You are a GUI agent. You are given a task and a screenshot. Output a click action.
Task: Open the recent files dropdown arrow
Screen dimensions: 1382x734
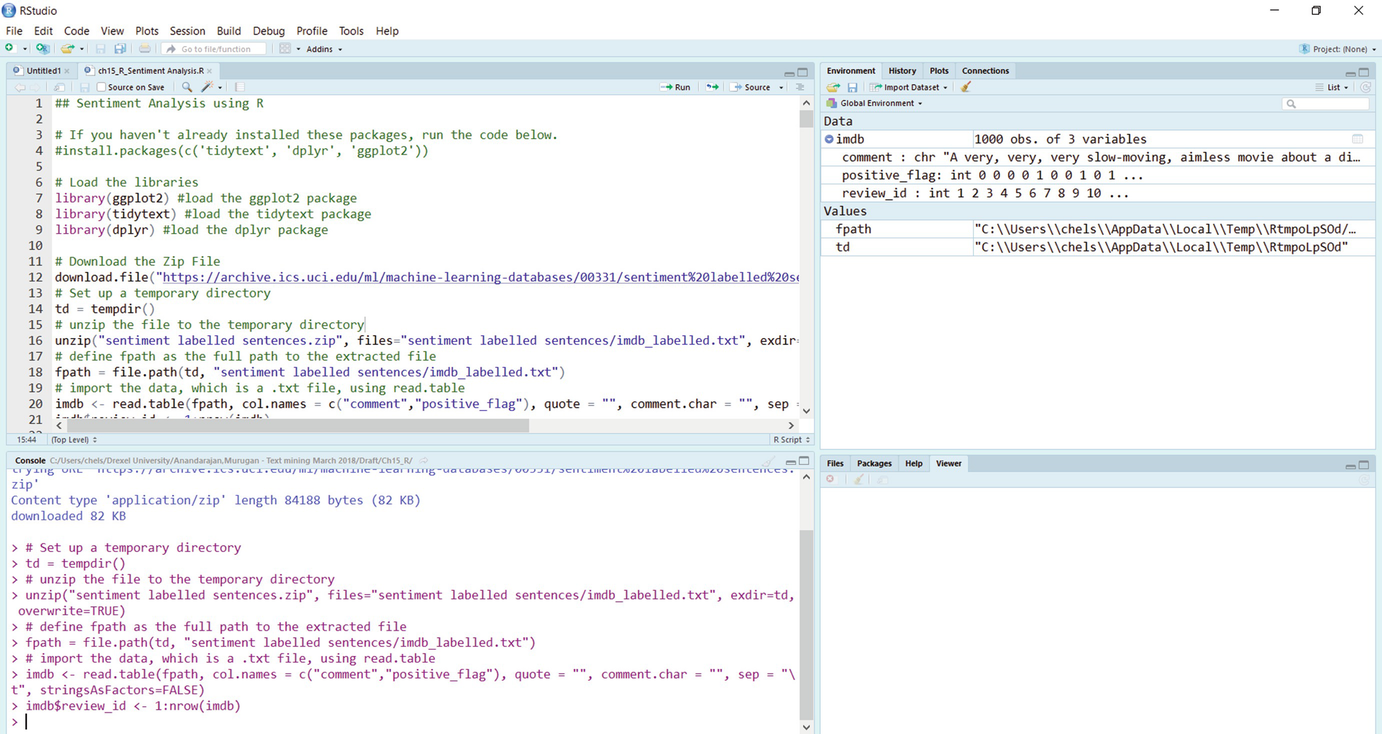[82, 49]
